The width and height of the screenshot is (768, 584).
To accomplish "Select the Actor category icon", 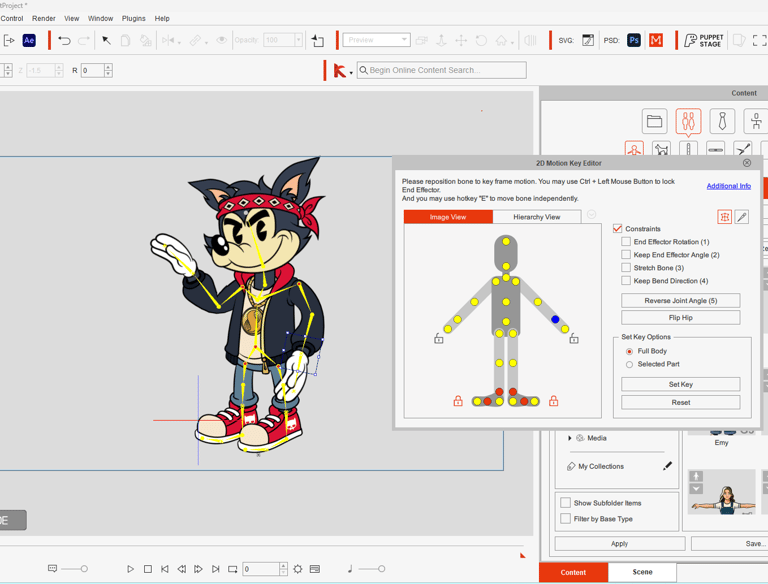I will pyautogui.click(x=688, y=121).
